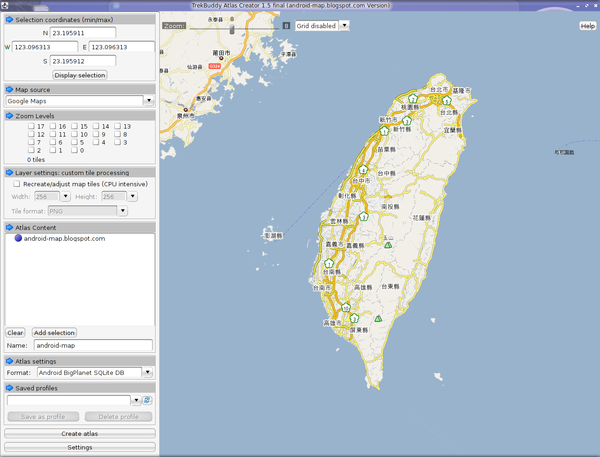This screenshot has width=600, height=457.
Task: Check zoom level 0
Action: click(x=75, y=150)
